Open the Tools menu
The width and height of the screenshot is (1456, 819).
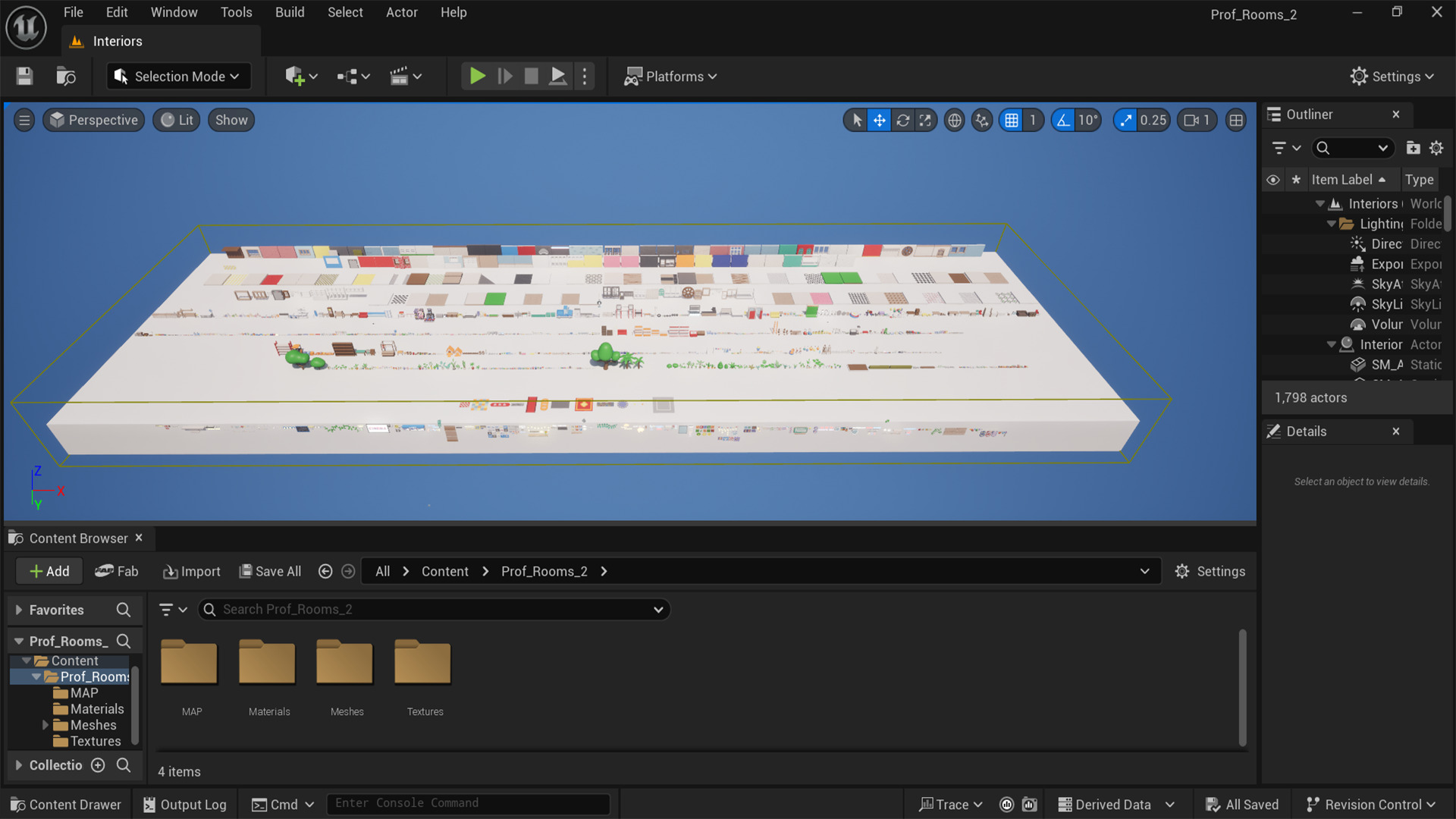coord(236,12)
